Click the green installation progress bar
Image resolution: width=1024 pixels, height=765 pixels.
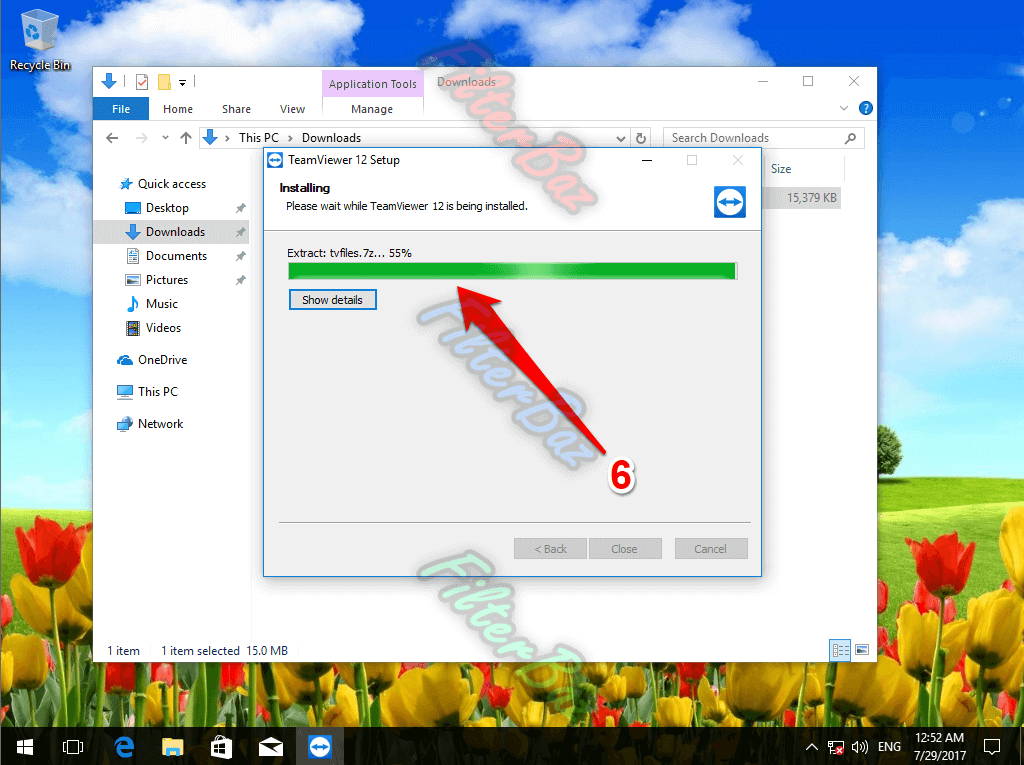(x=511, y=271)
